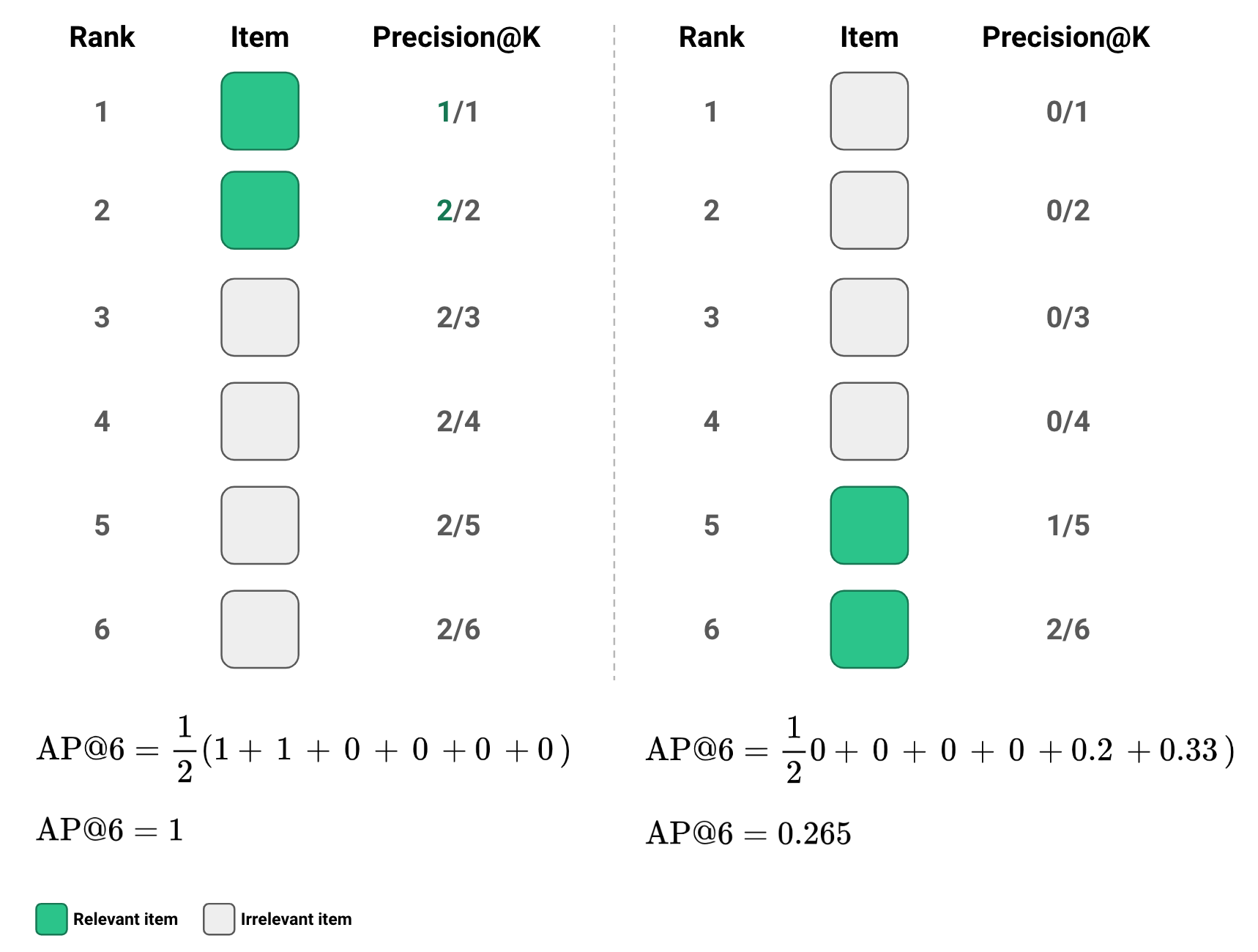This screenshot has height=952, width=1258.
Task: Click the 0/3 precision value
Action: [x=1068, y=318]
